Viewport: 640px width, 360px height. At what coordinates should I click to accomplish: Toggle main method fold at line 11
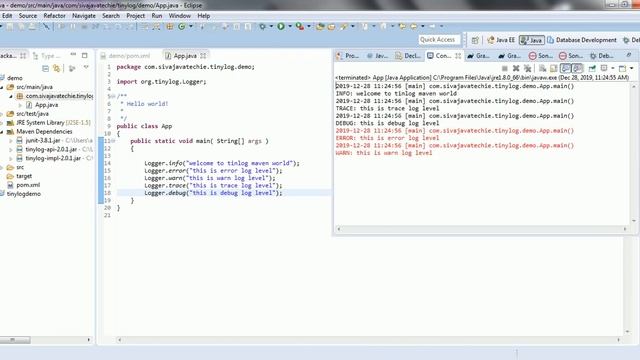coord(113,141)
